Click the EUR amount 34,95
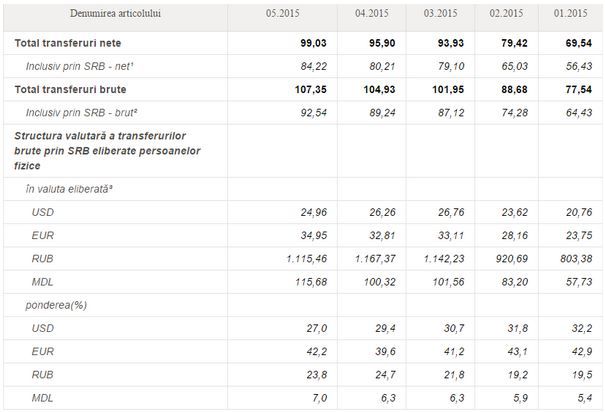Screen dimensions: 605x412 (x=314, y=236)
